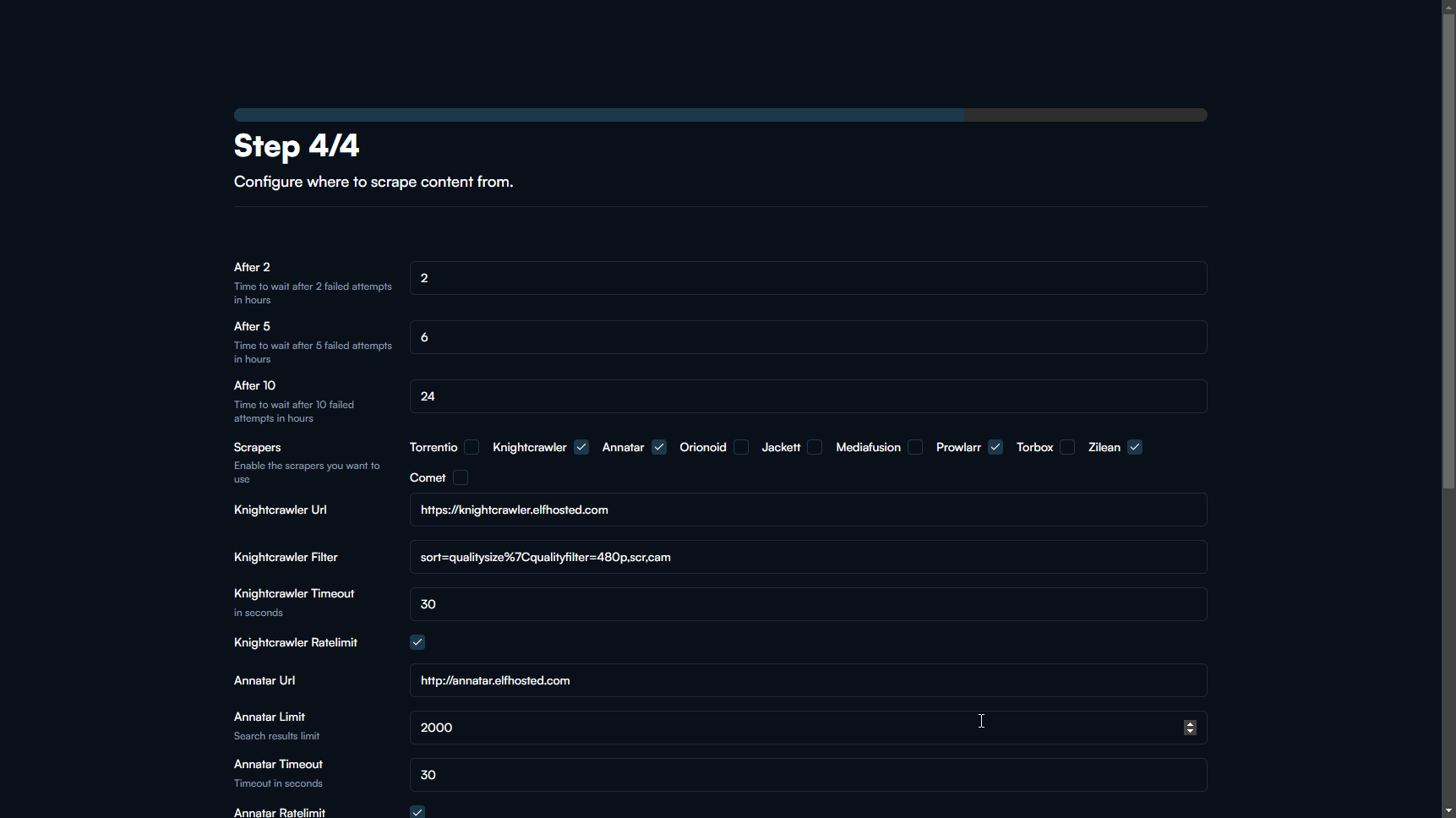Enable the Mediafusion scraper
The image size is (1456, 818).
(915, 447)
